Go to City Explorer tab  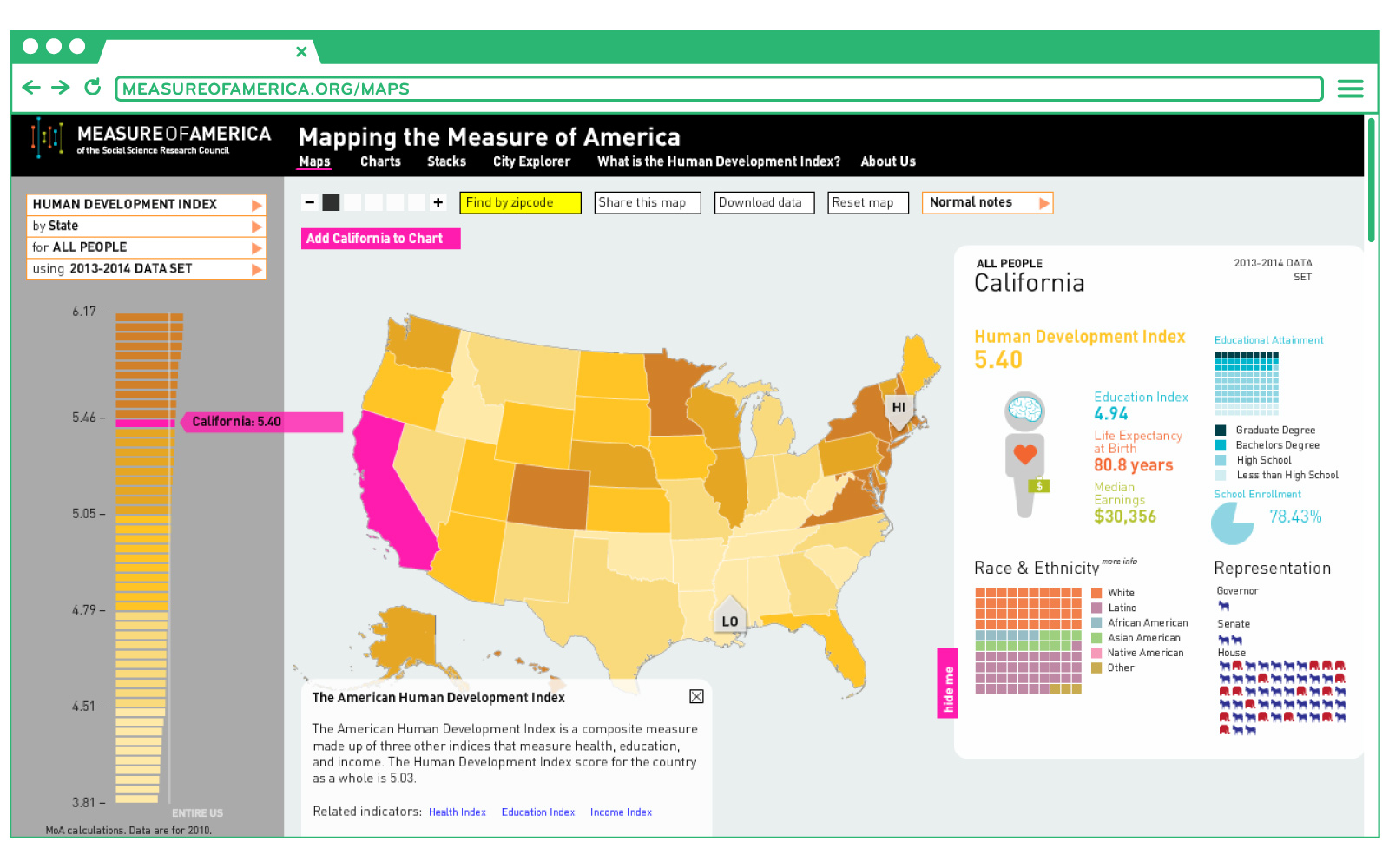coord(531,161)
